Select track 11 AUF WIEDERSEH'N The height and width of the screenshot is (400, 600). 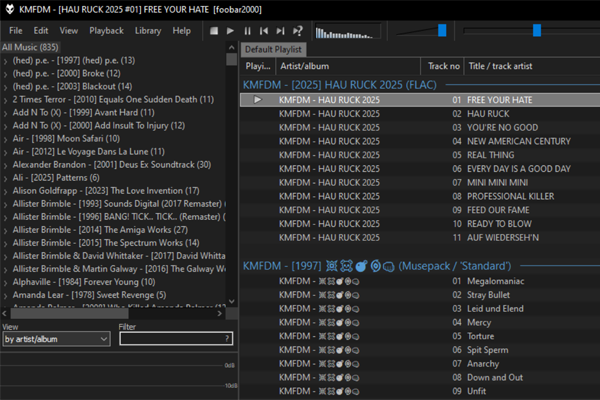click(x=420, y=238)
